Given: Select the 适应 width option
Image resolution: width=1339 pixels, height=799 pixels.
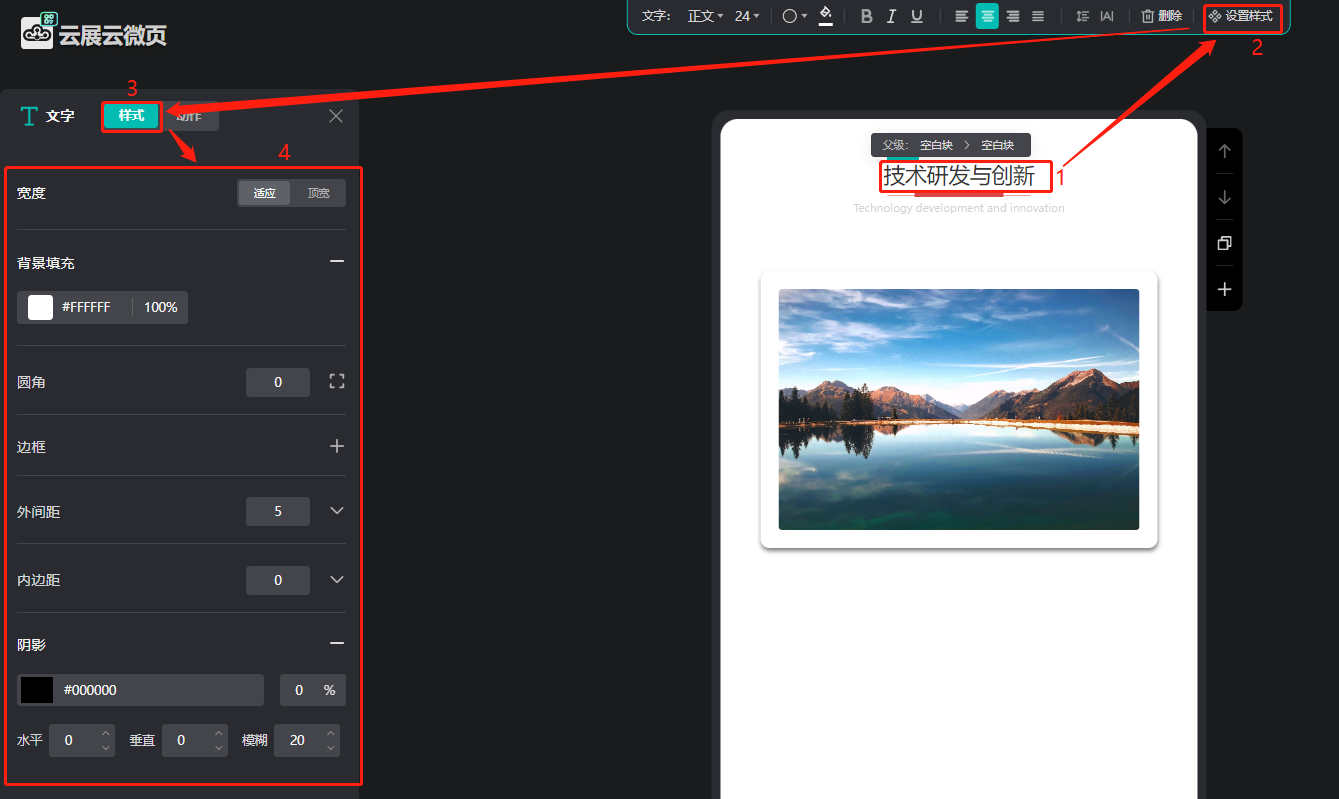Looking at the screenshot, I should tap(264, 193).
